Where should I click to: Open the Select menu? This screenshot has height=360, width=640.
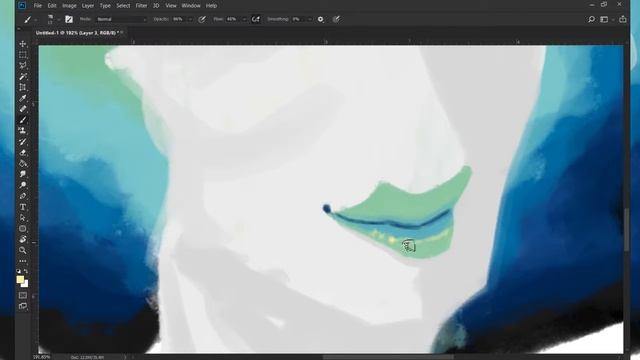click(x=123, y=6)
